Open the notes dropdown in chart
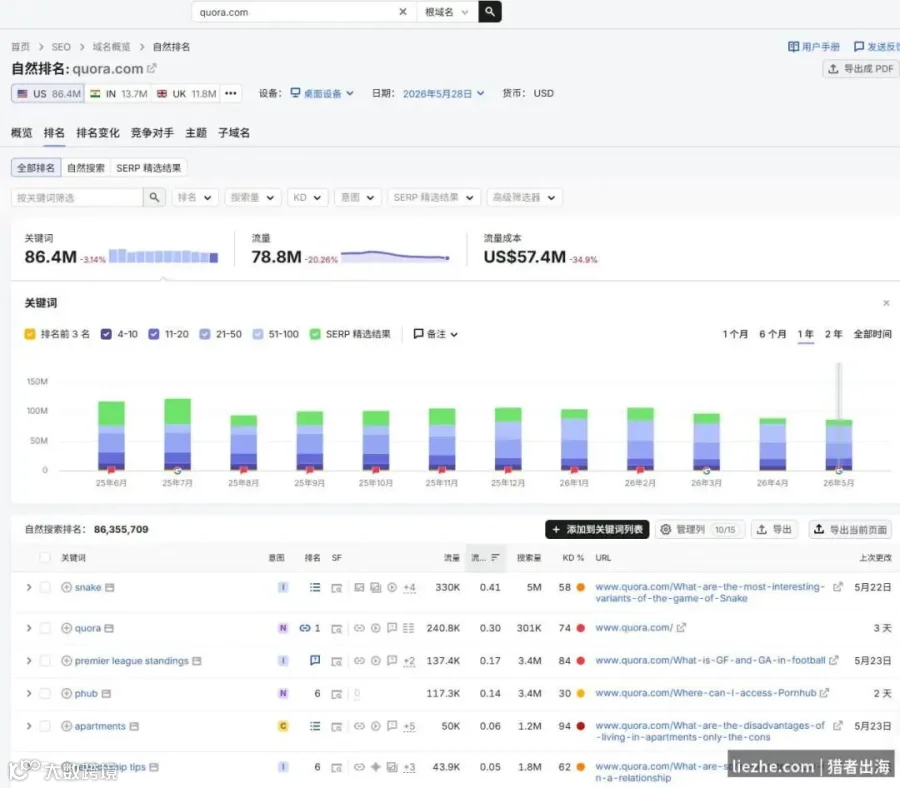 (435, 334)
